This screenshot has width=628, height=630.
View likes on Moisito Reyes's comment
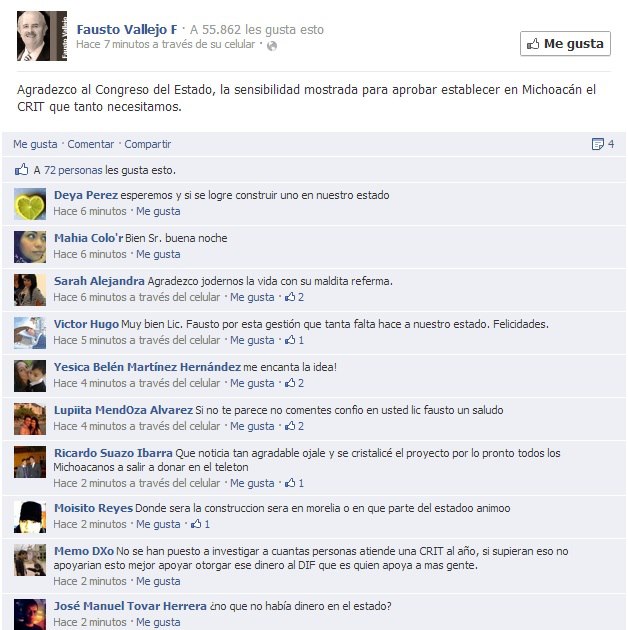point(200,524)
